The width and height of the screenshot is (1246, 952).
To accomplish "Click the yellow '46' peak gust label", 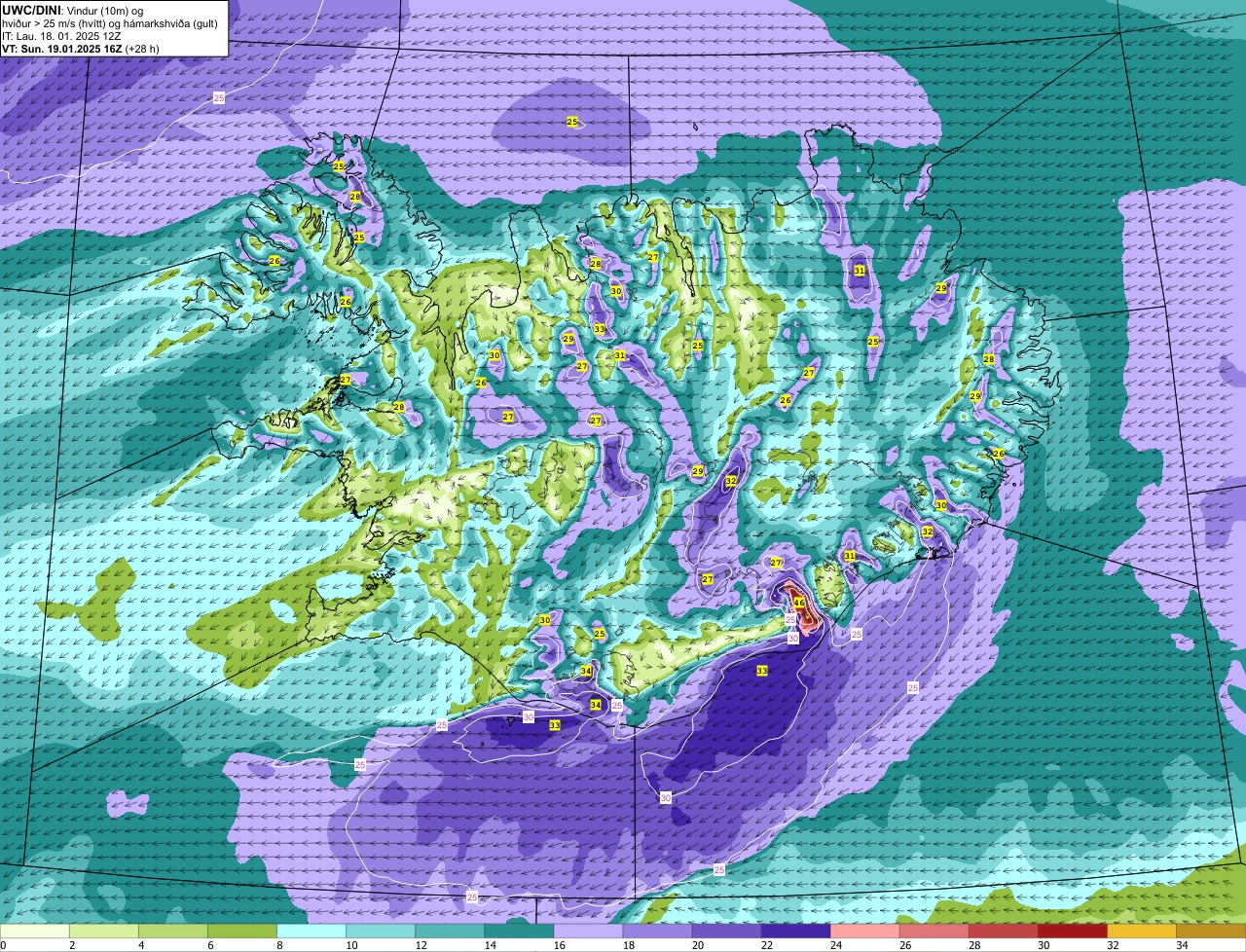I will tap(798, 604).
